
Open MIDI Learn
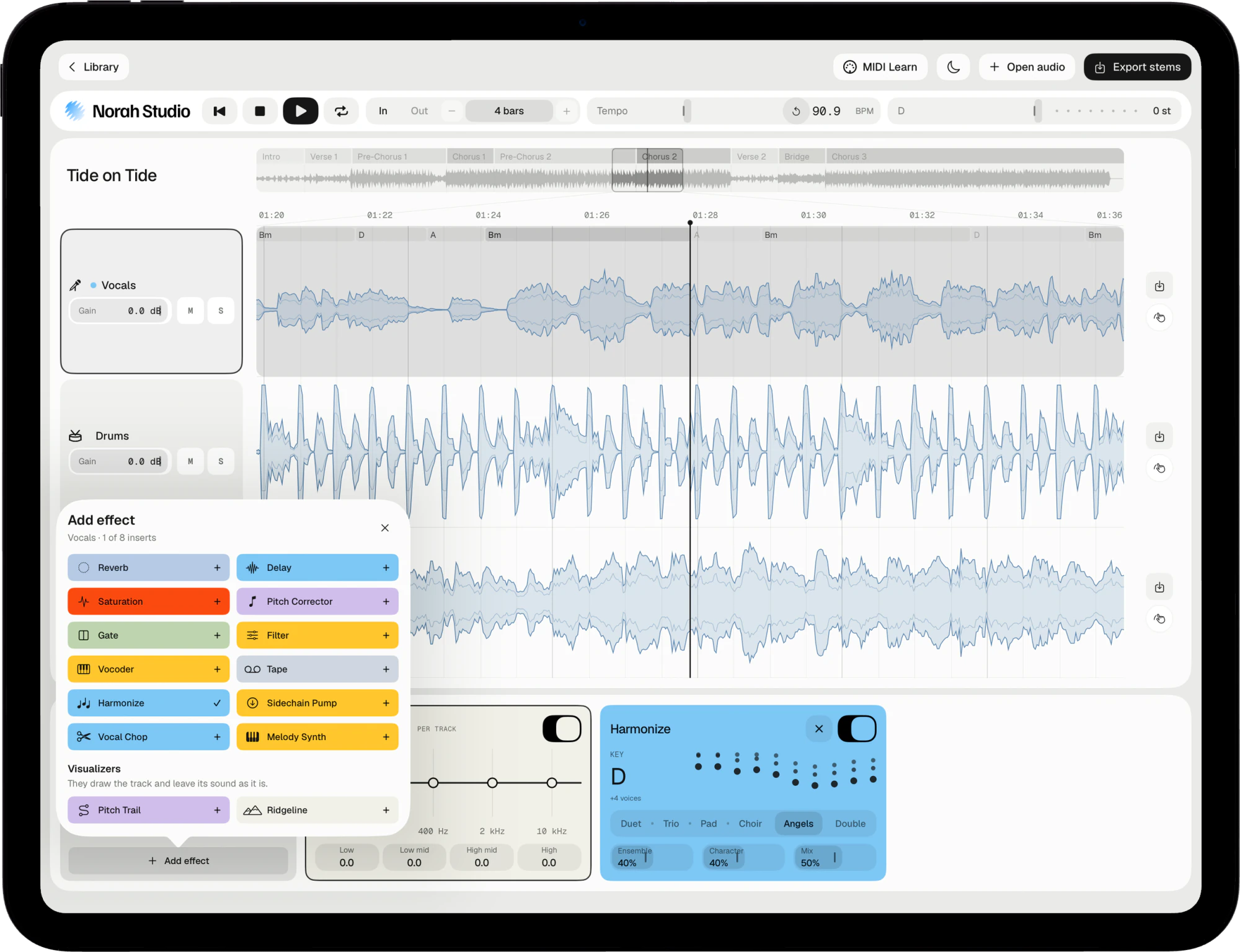pyautogui.click(x=880, y=67)
